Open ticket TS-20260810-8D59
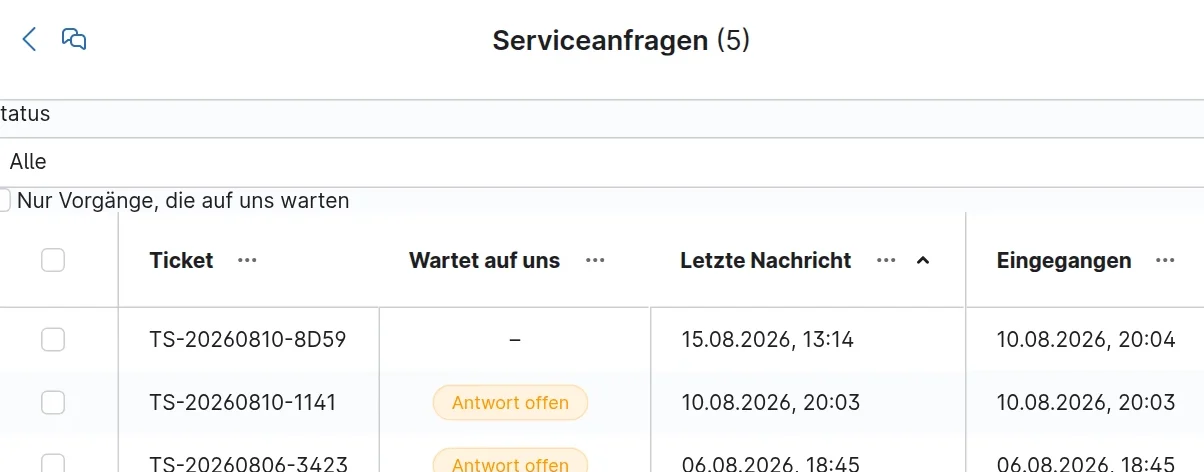Viewport: 1204px width, 472px height. pos(248,340)
